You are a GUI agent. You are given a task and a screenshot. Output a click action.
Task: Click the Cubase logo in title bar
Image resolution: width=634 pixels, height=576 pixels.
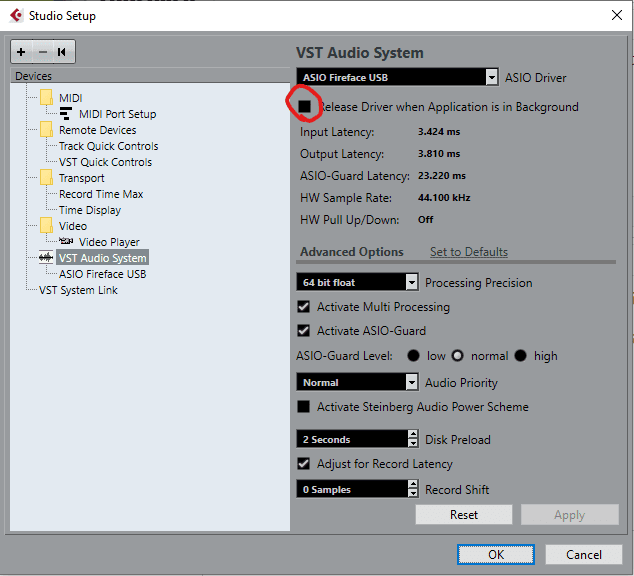tap(17, 15)
